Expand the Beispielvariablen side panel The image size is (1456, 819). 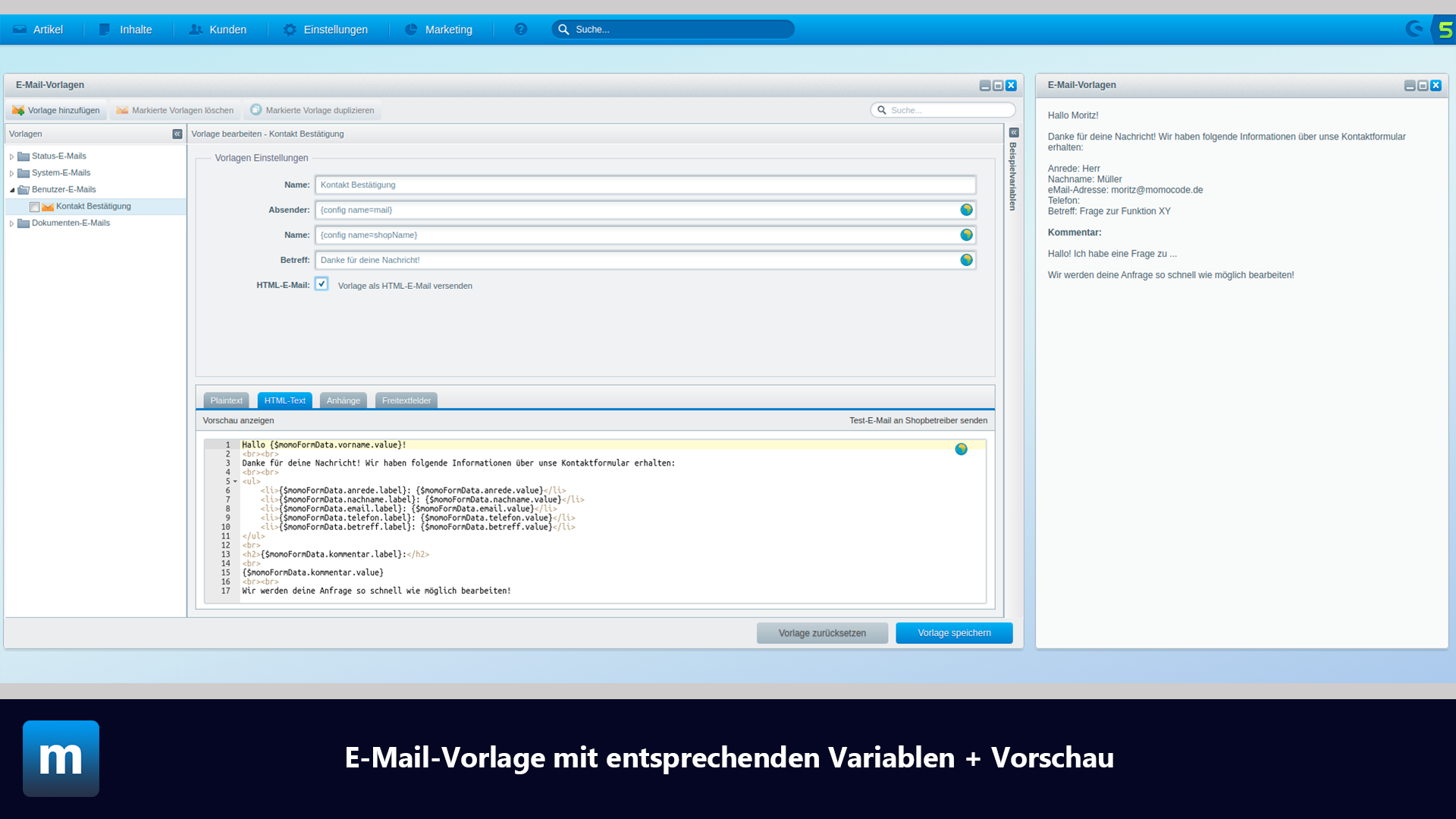pyautogui.click(x=1013, y=133)
